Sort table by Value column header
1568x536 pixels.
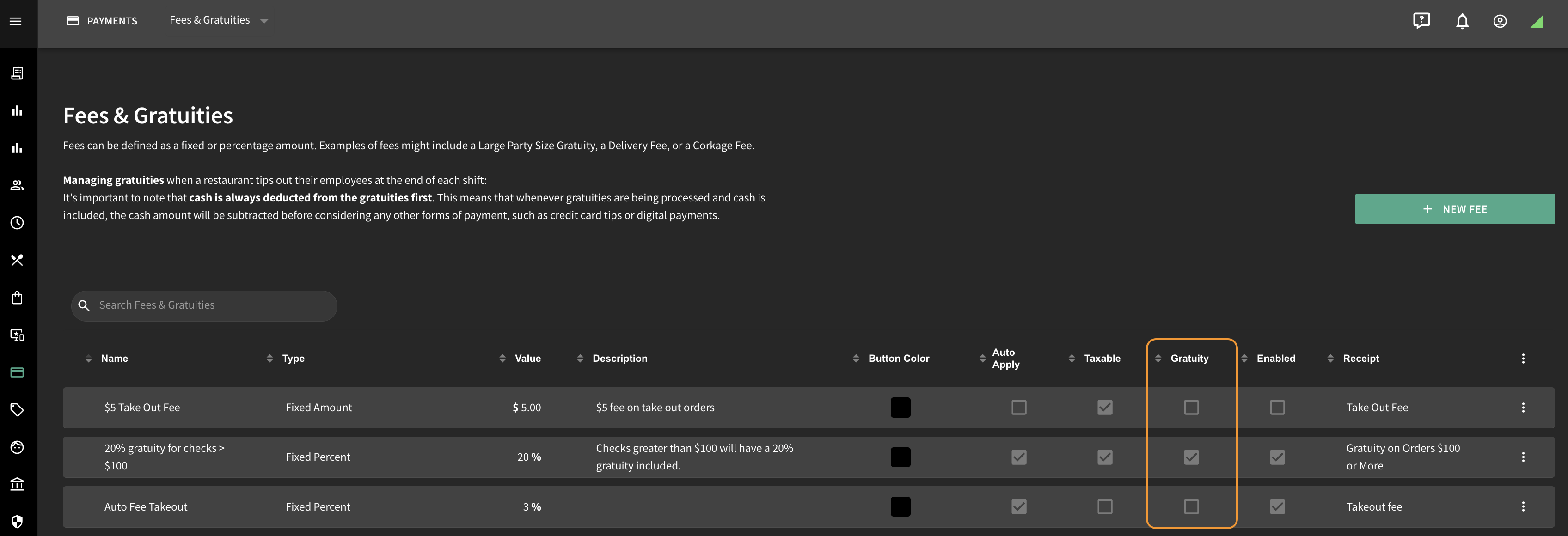coord(527,359)
